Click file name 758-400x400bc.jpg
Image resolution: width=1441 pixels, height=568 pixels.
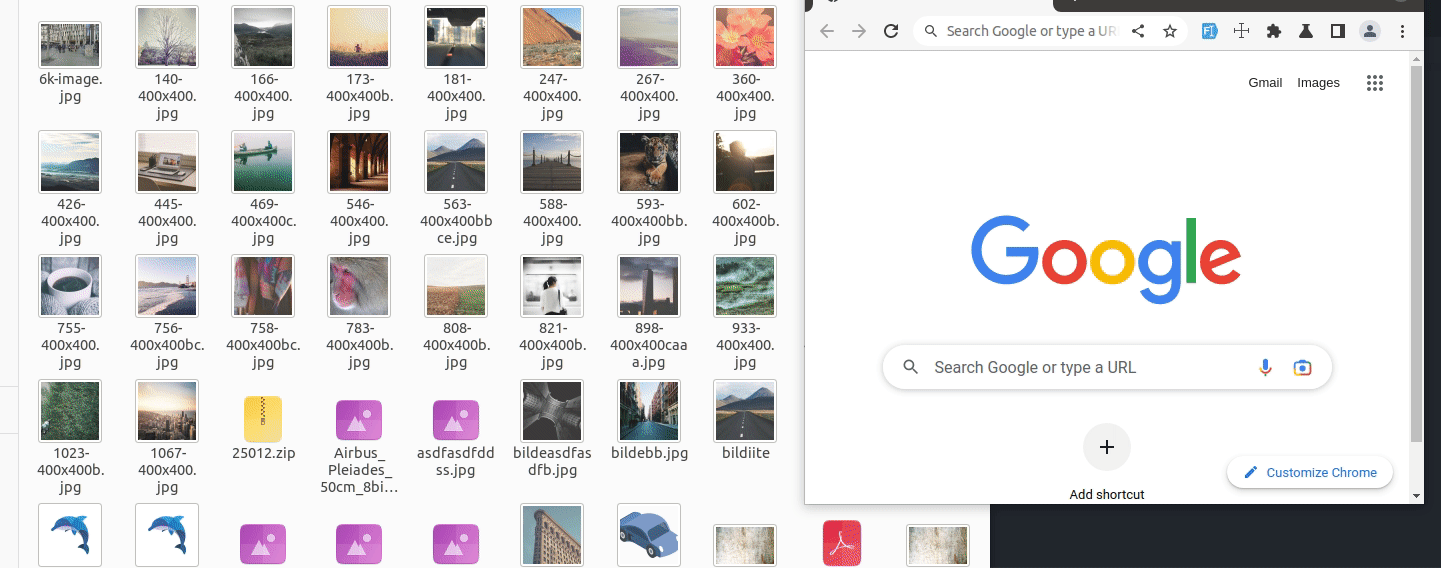click(263, 345)
